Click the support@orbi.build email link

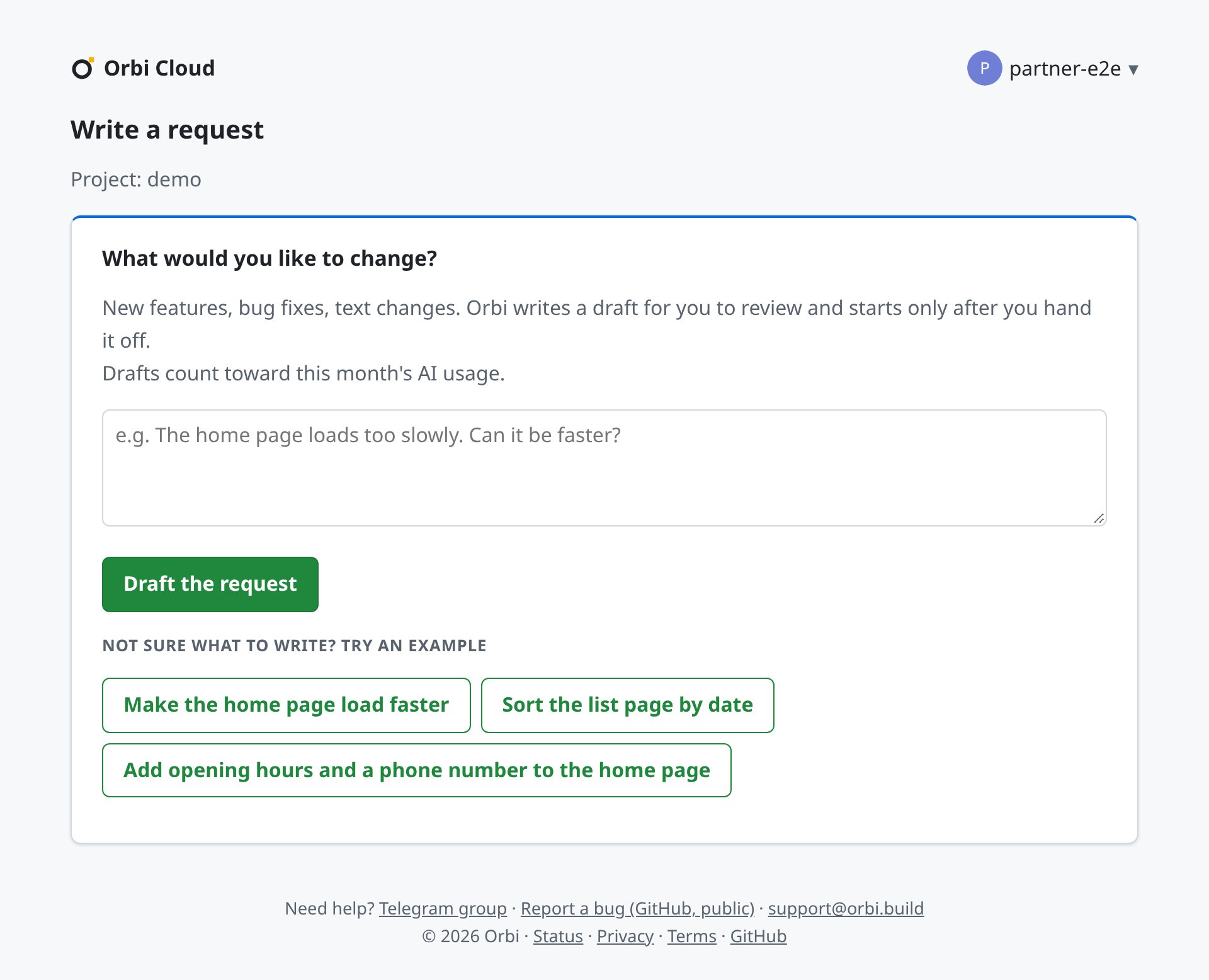(846, 908)
